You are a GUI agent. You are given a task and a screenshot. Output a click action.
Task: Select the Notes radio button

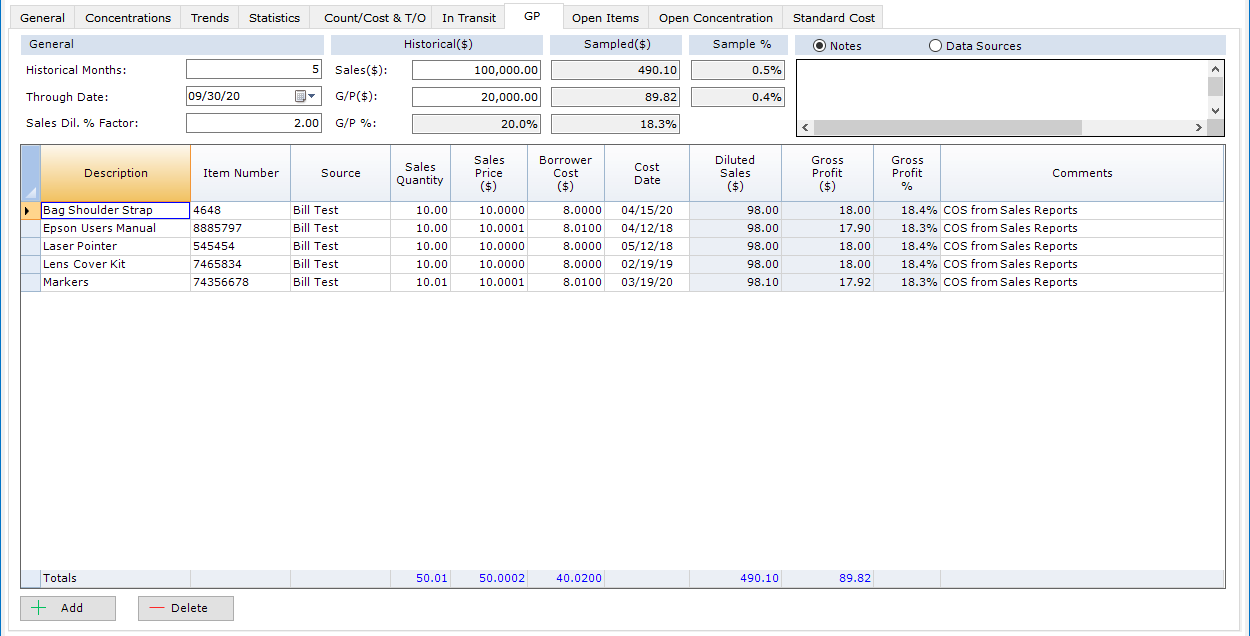point(818,45)
